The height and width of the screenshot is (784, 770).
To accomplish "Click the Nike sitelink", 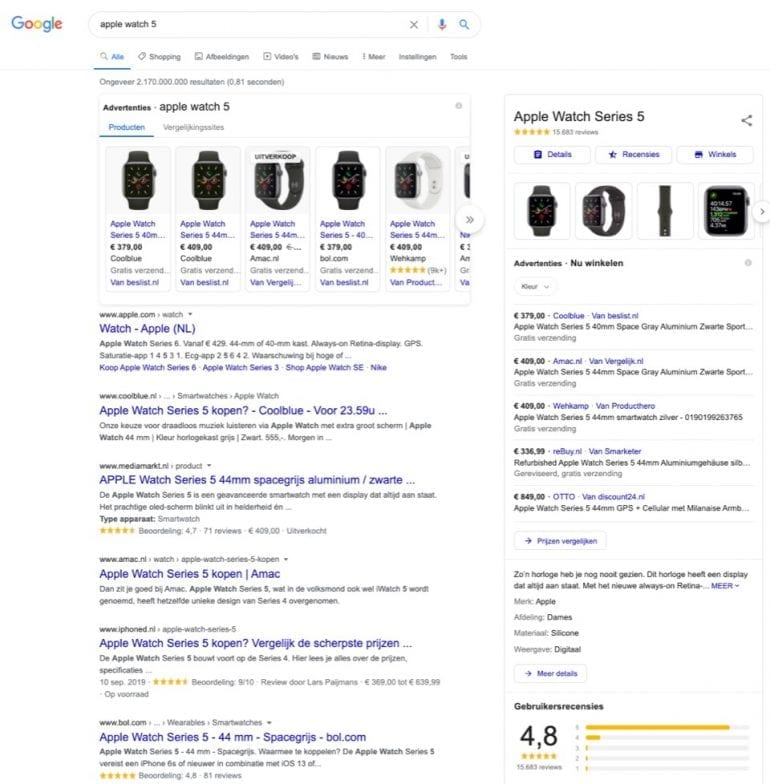I will point(378,368).
